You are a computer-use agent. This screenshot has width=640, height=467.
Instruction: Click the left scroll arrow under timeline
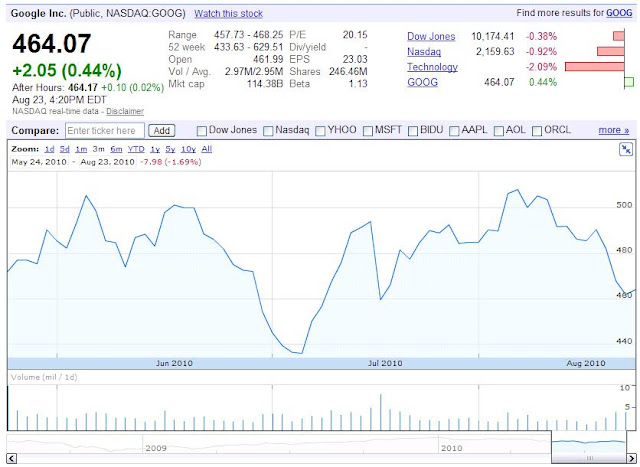(x=12, y=458)
